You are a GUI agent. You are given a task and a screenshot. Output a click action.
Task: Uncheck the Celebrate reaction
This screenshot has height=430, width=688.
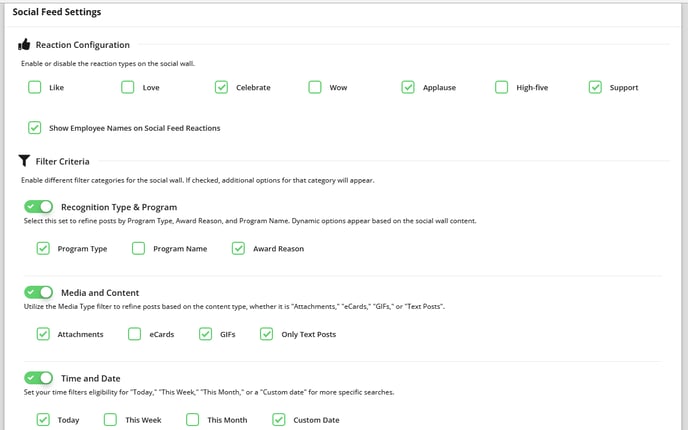(x=222, y=87)
